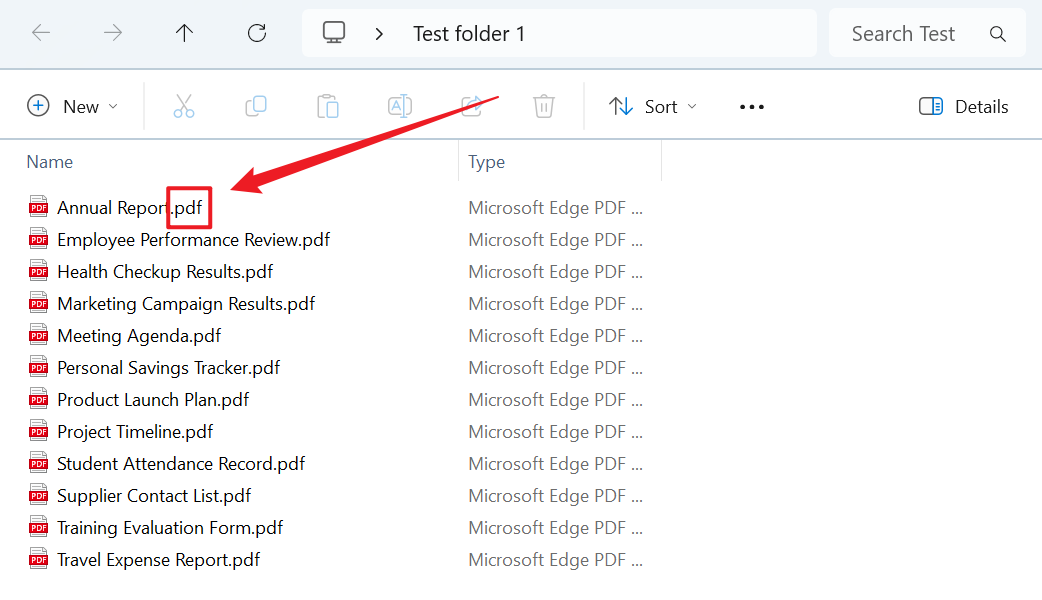Open the breadcrumb chevron next to This PC
The width and height of the screenshot is (1042, 600).
(379, 32)
